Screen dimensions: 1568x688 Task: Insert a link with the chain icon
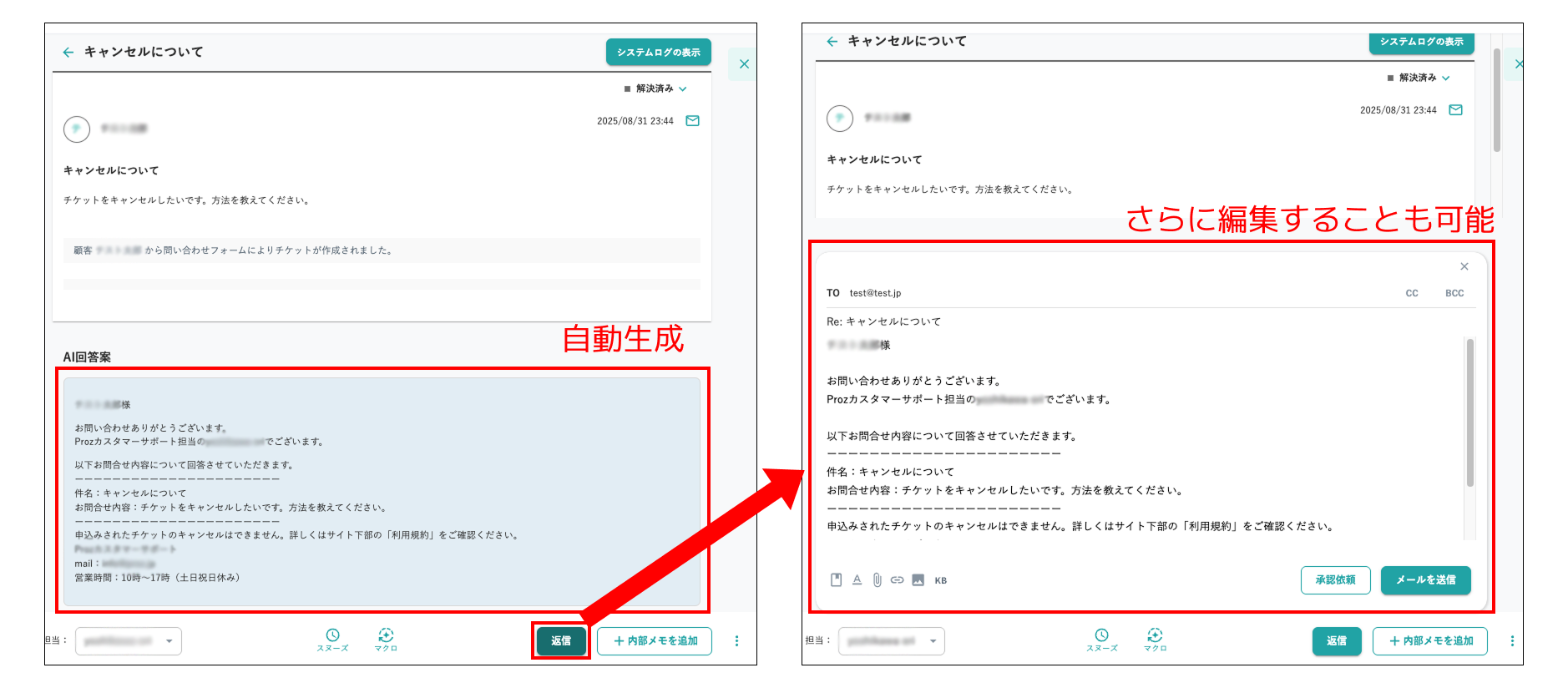tap(897, 580)
